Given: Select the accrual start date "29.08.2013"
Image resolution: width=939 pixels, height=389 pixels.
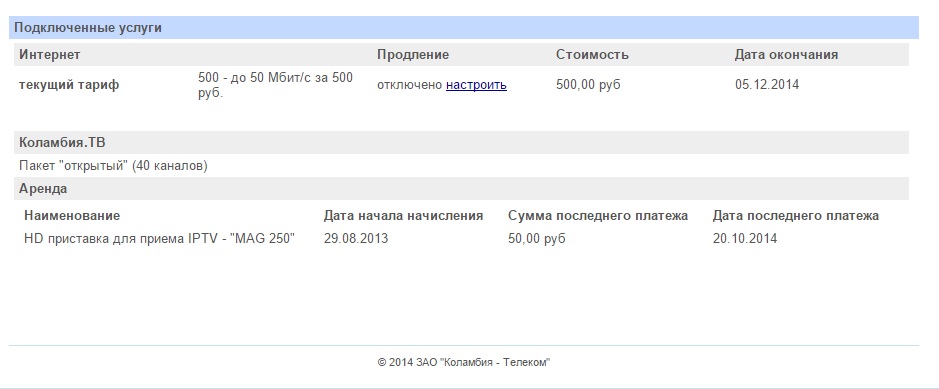Looking at the screenshot, I should tap(356, 239).
